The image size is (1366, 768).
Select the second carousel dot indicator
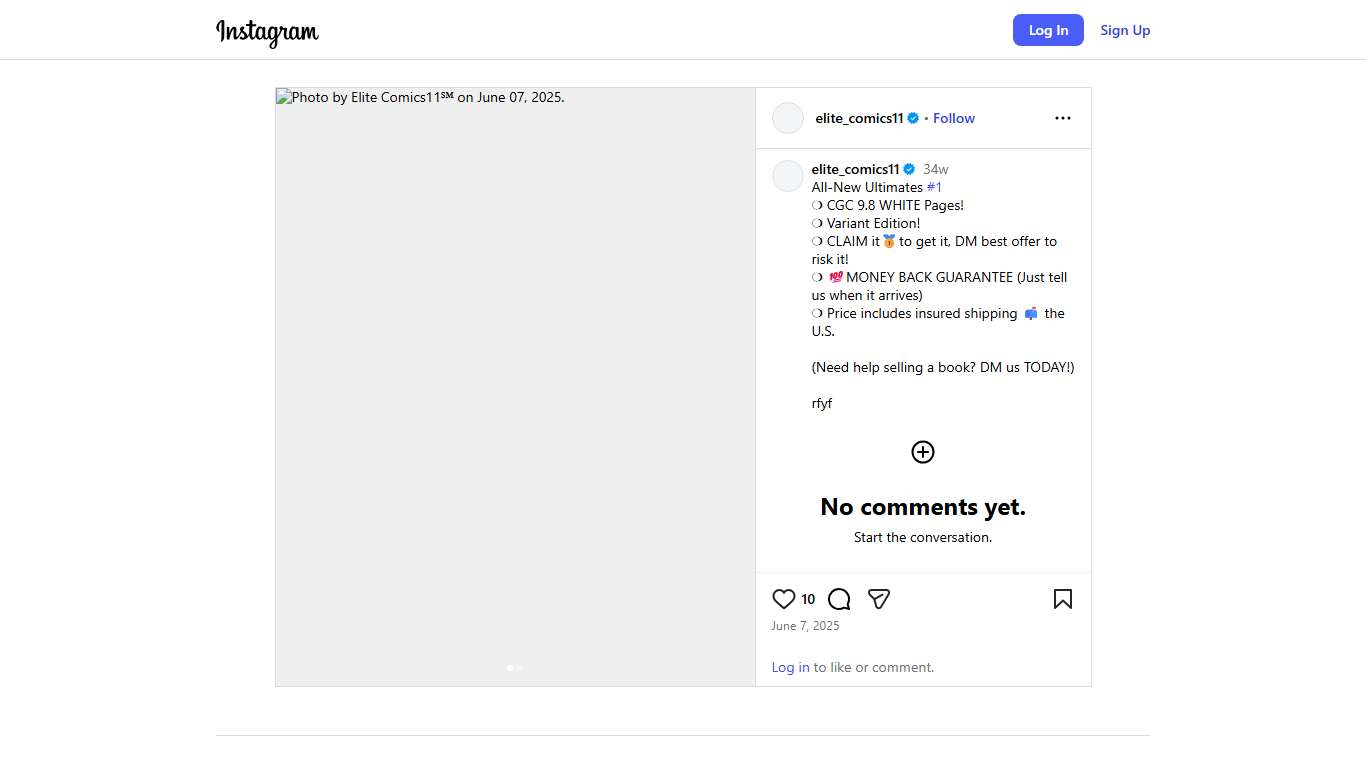tap(520, 667)
